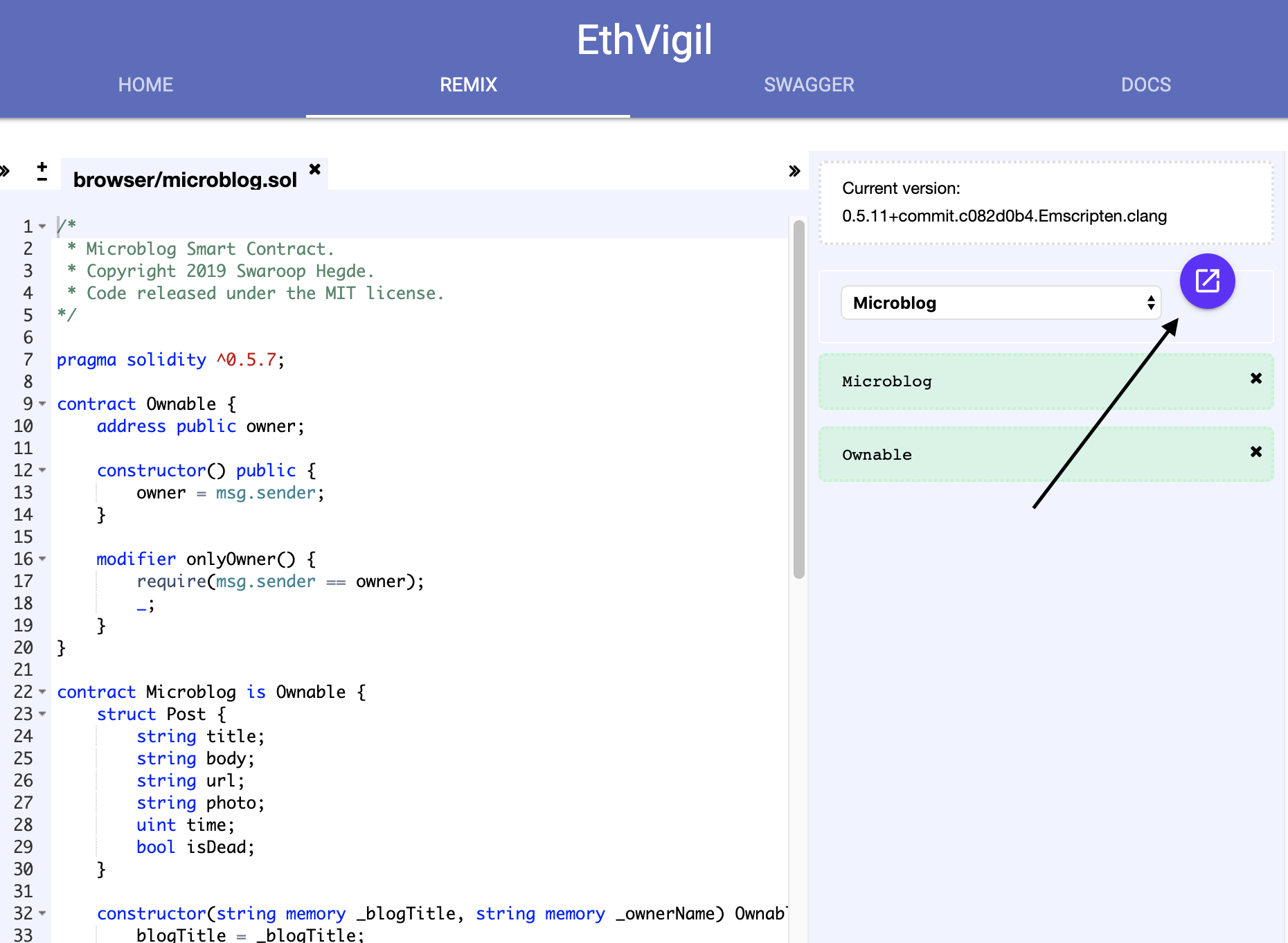This screenshot has width=1288, height=943.
Task: Close the browser/microblog.sol tab
Action: [x=315, y=169]
